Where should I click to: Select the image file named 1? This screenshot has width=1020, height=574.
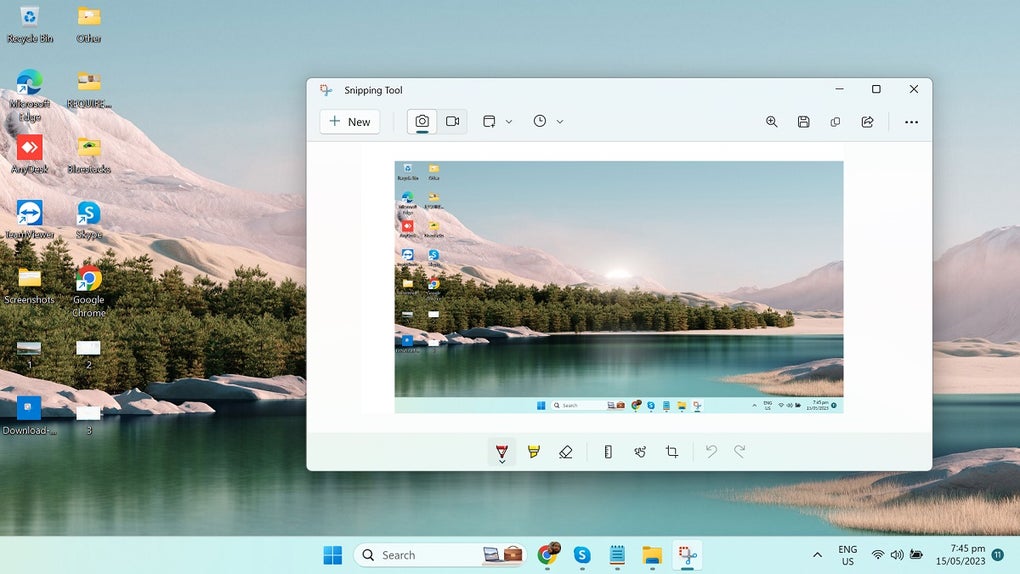click(29, 354)
